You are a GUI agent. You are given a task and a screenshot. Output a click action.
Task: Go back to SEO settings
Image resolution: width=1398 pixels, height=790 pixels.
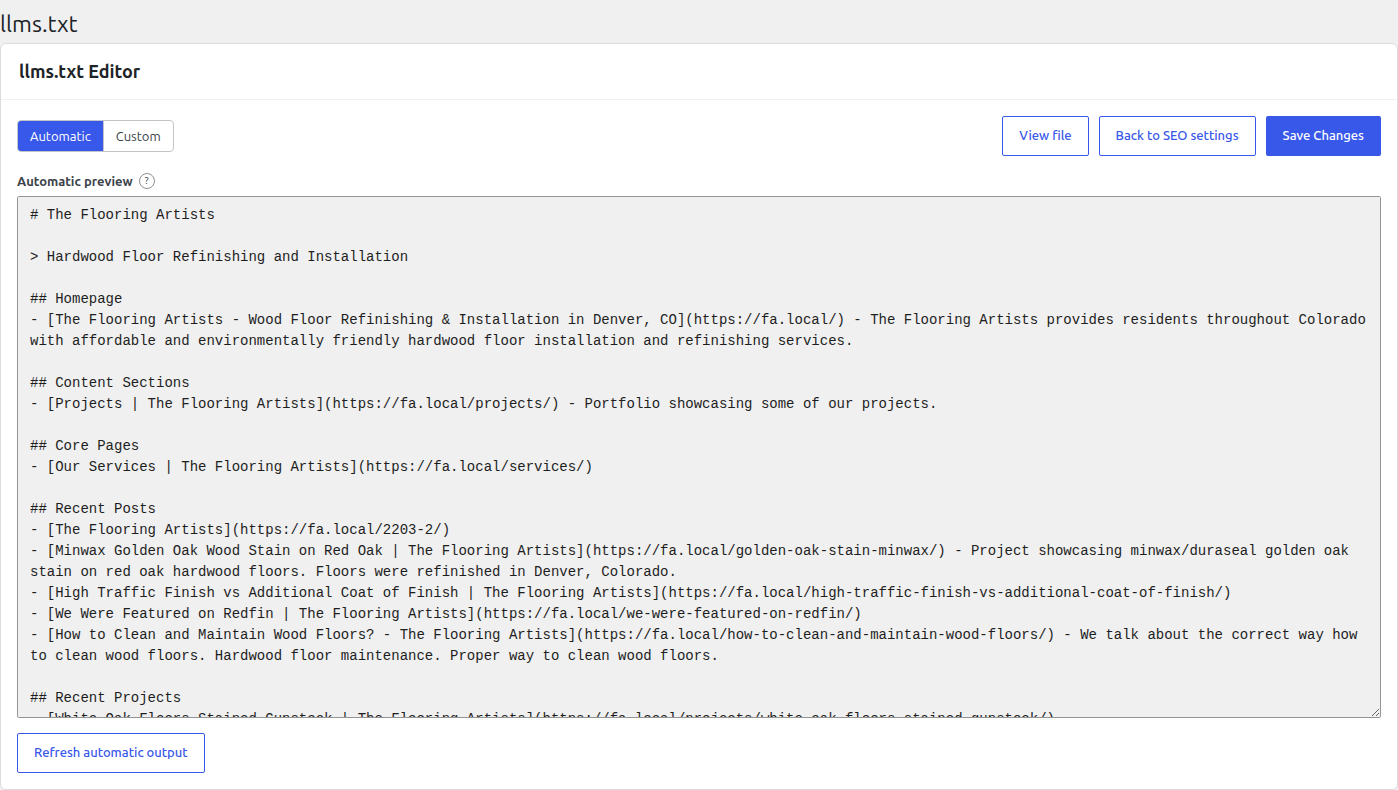click(1177, 136)
